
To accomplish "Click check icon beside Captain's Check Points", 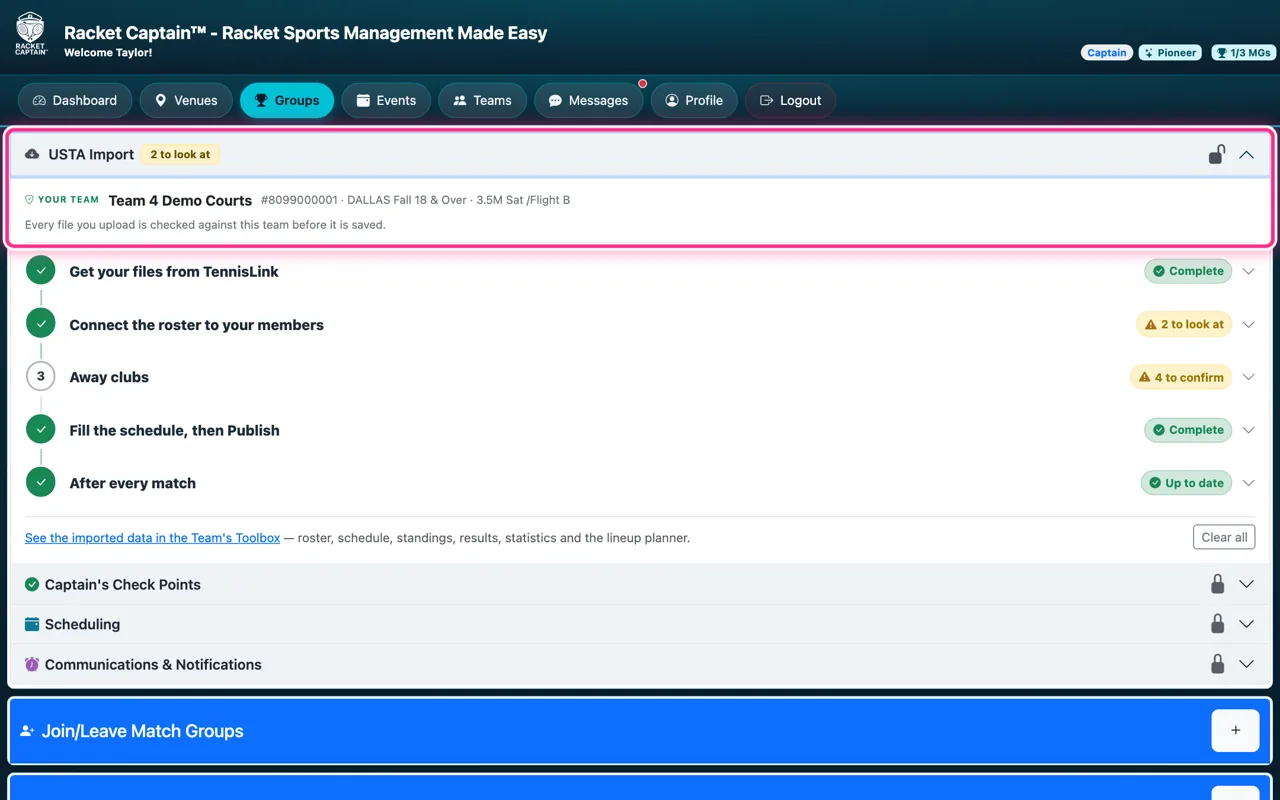I will click(32, 584).
